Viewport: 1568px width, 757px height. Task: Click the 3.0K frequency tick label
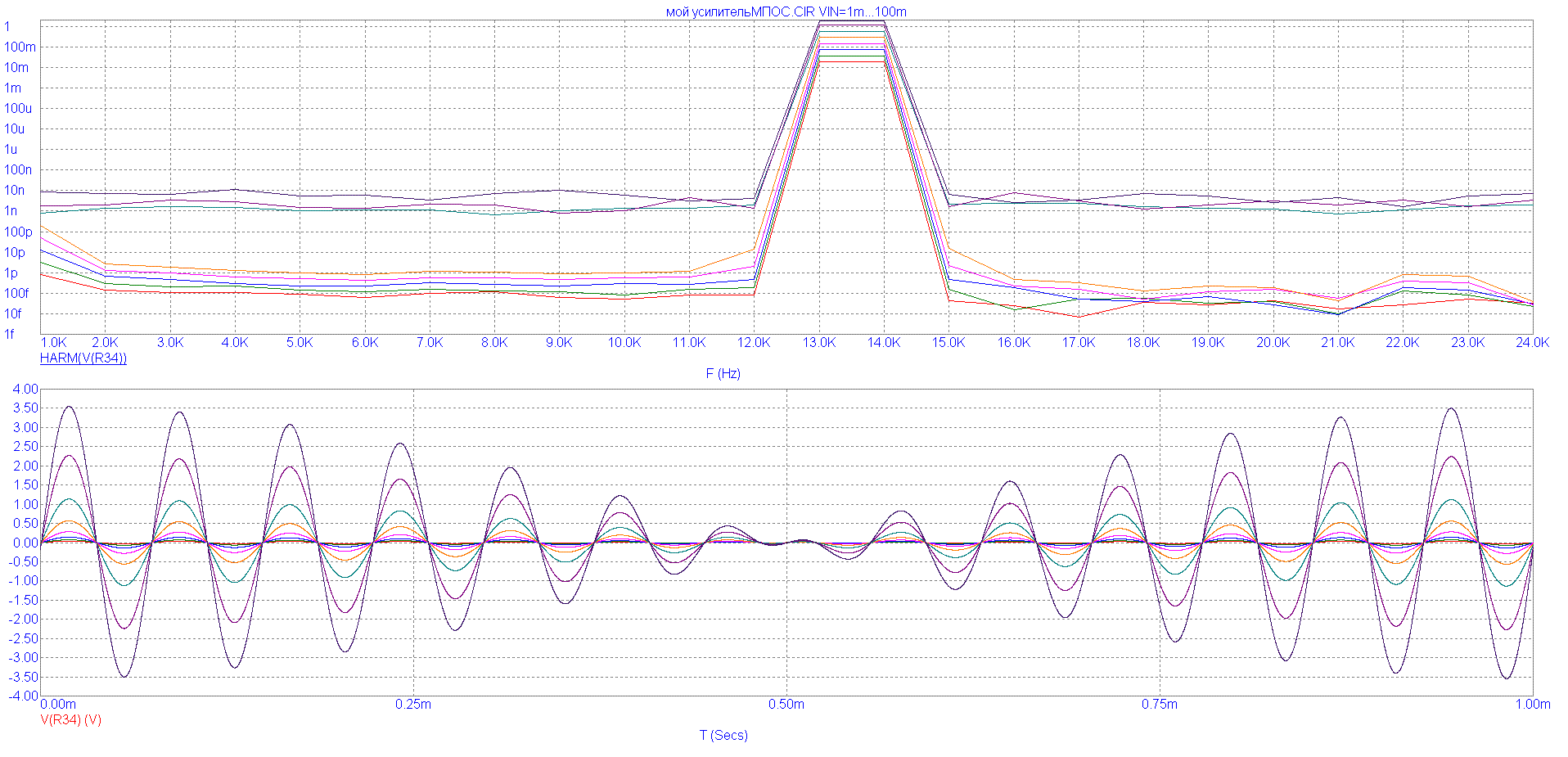(170, 342)
